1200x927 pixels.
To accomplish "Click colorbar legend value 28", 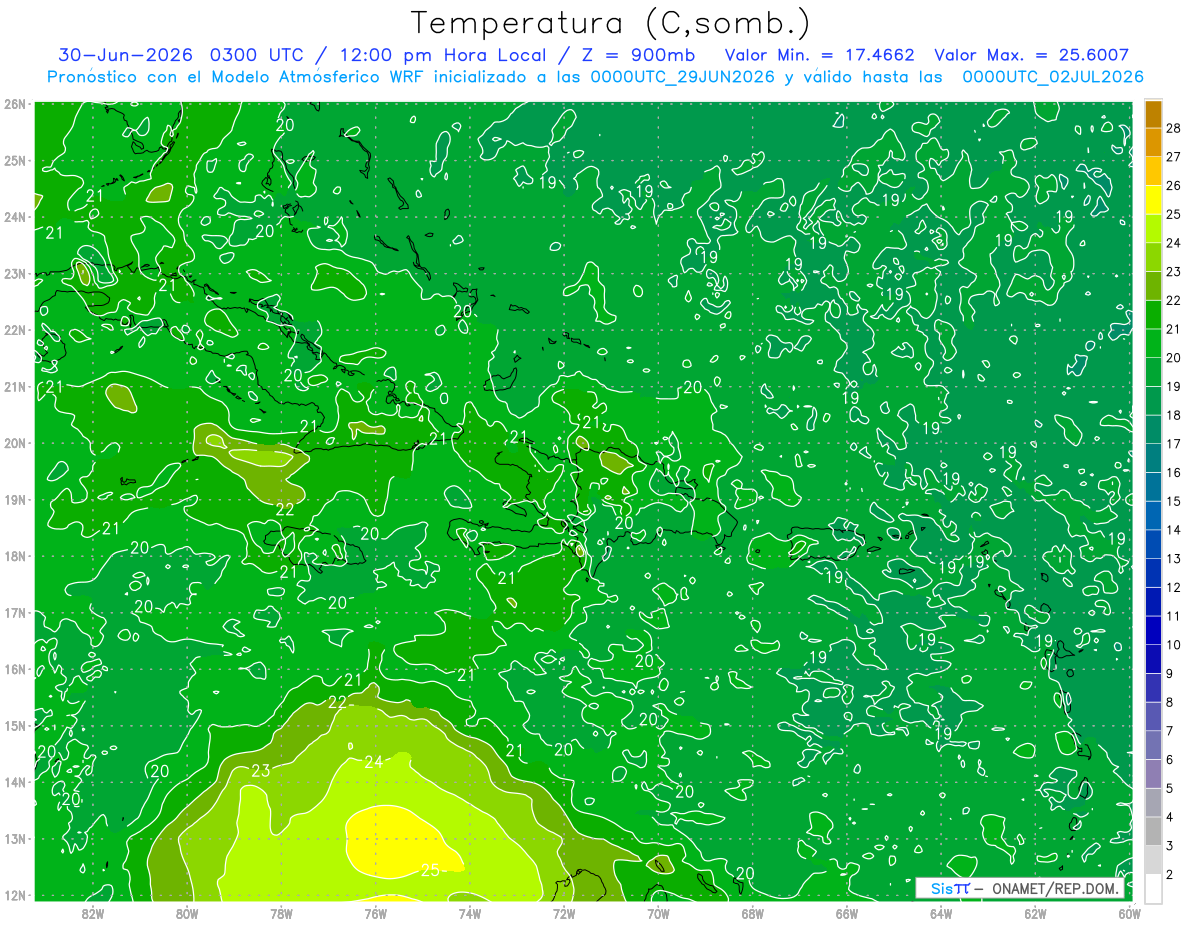I will [x=1173, y=127].
